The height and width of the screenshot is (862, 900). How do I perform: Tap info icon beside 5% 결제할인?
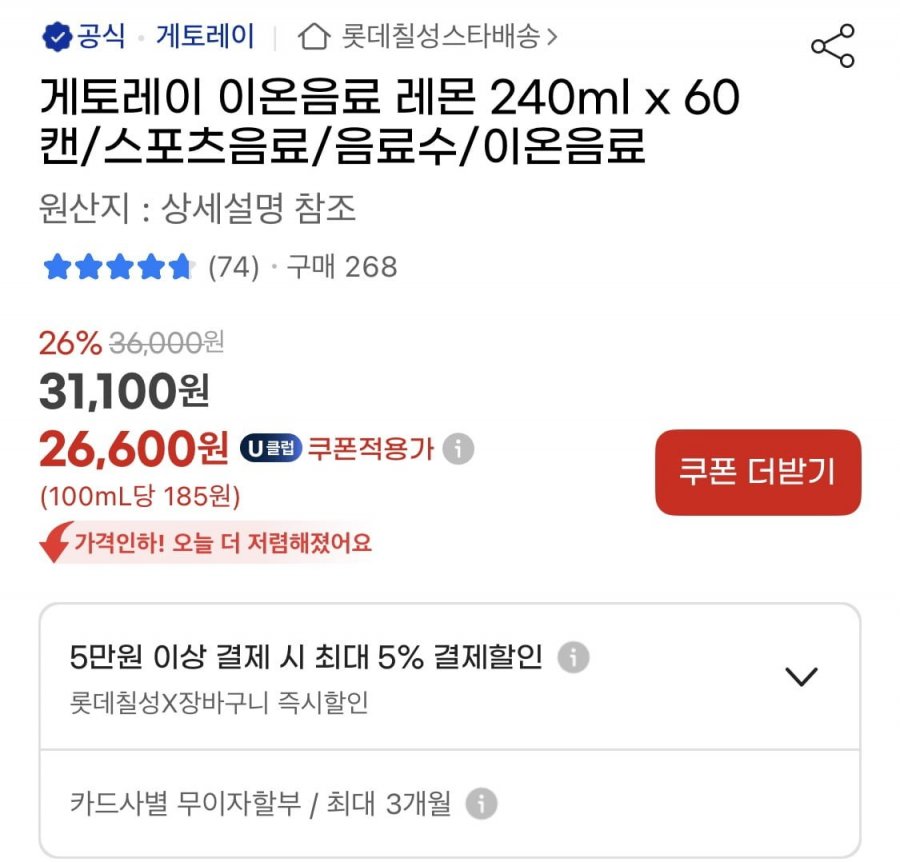tap(573, 657)
